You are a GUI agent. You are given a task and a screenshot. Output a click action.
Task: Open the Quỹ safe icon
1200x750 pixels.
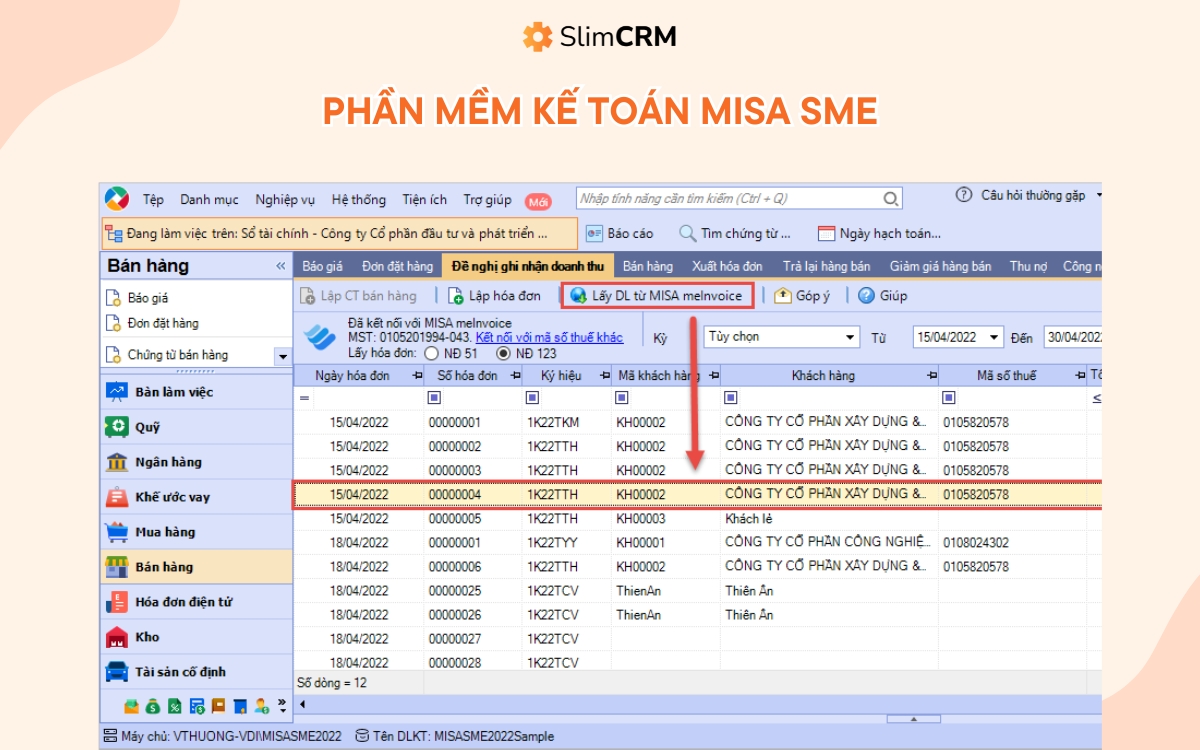pyautogui.click(x=118, y=427)
